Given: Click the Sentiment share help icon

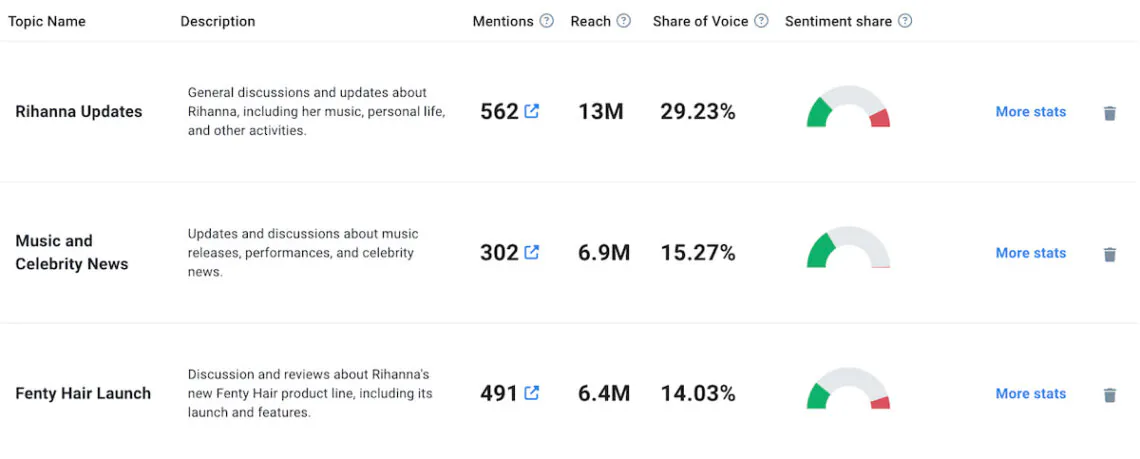Looking at the screenshot, I should 905,21.
